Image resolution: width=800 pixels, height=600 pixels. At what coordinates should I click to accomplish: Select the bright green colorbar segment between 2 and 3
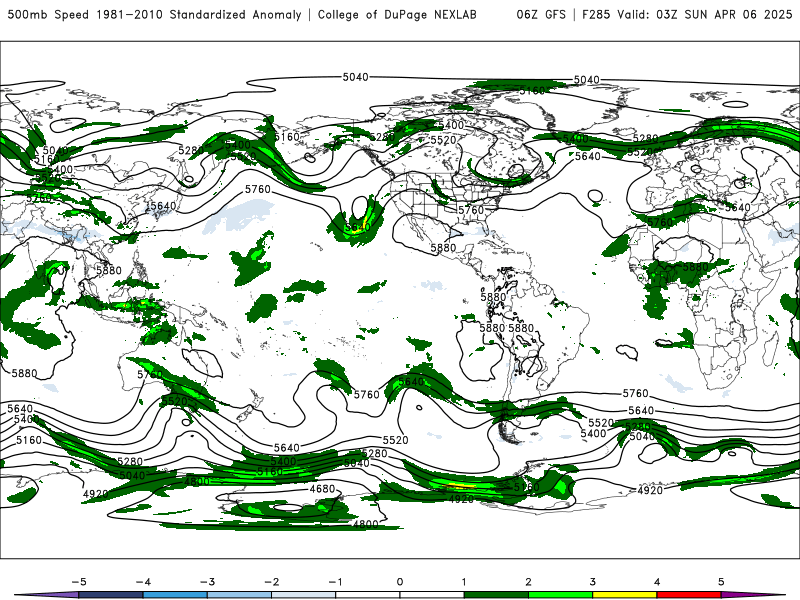pos(560,595)
